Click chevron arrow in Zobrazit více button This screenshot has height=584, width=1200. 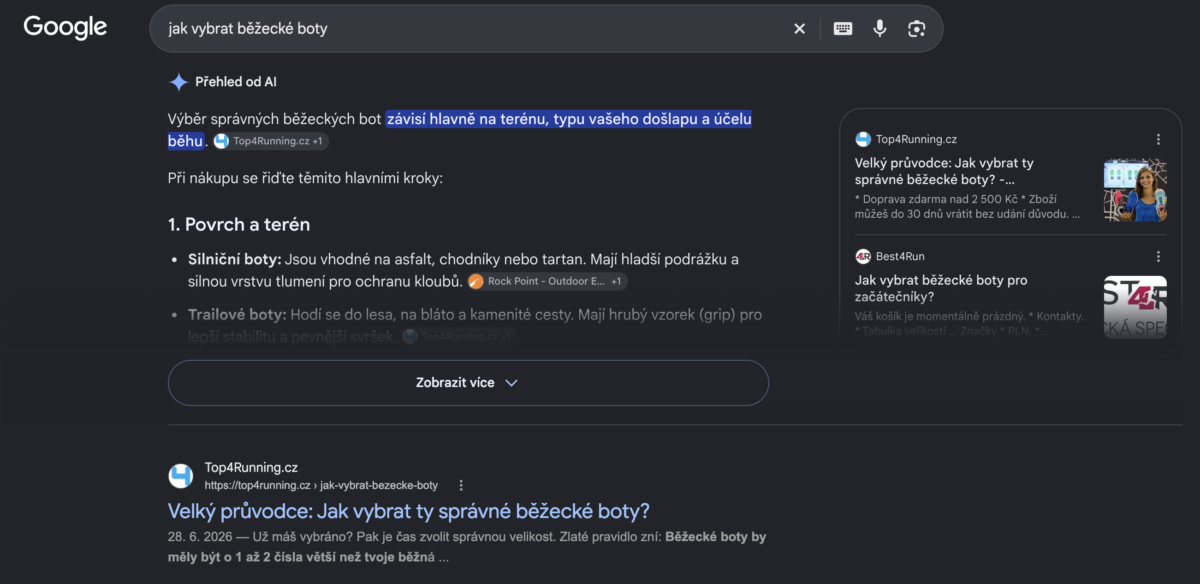[511, 383]
